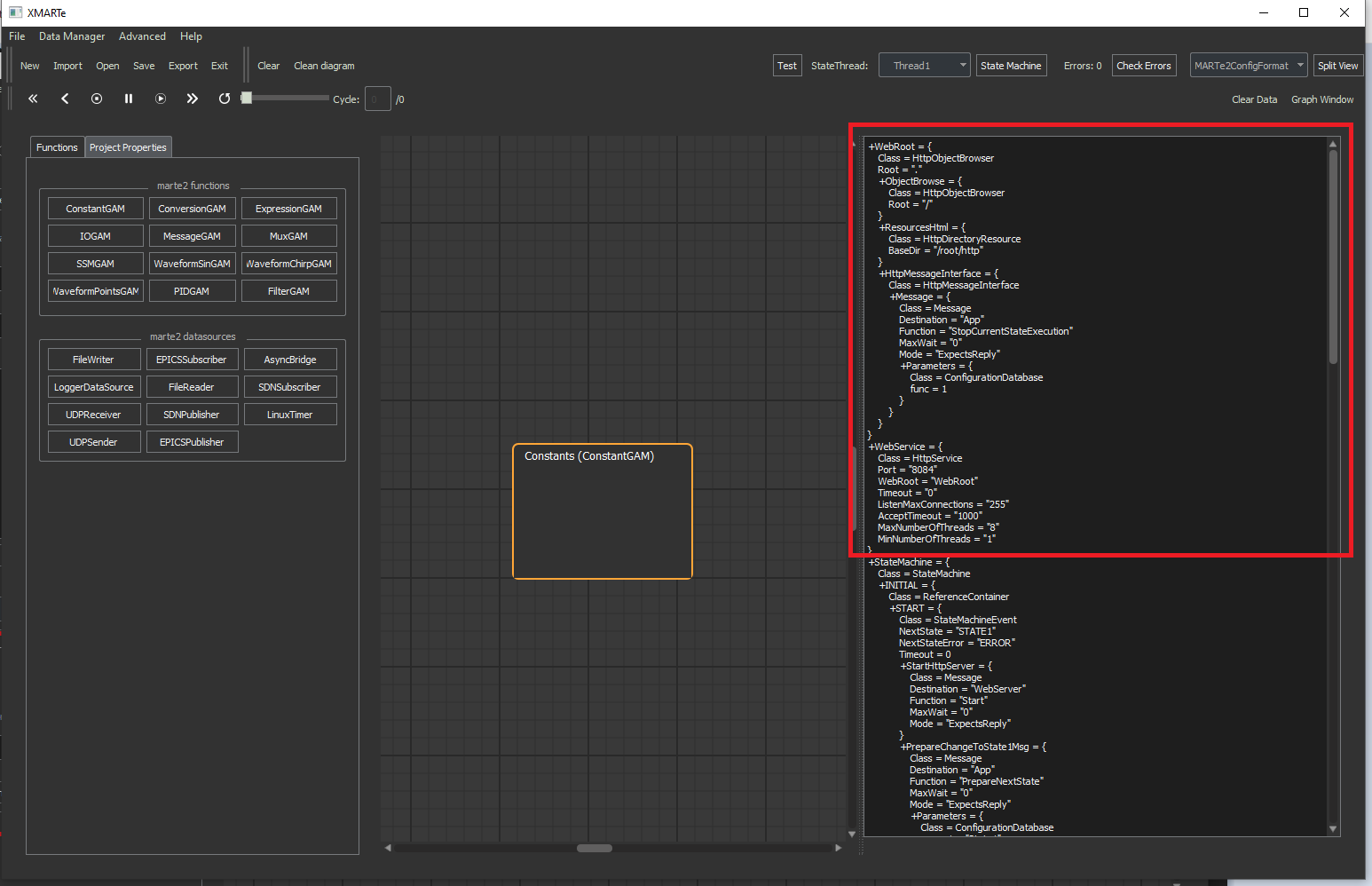Click Check Errors to validate configuration

coord(1144,65)
